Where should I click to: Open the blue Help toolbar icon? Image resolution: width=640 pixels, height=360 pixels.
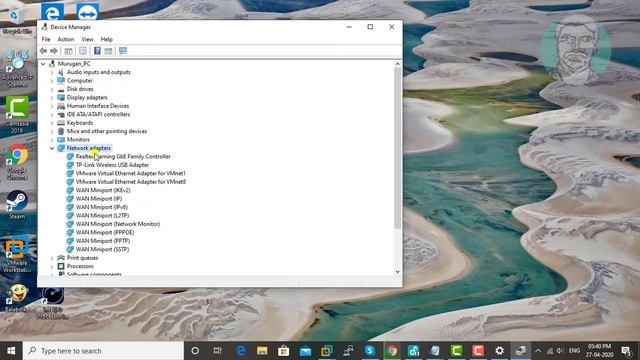click(97, 51)
